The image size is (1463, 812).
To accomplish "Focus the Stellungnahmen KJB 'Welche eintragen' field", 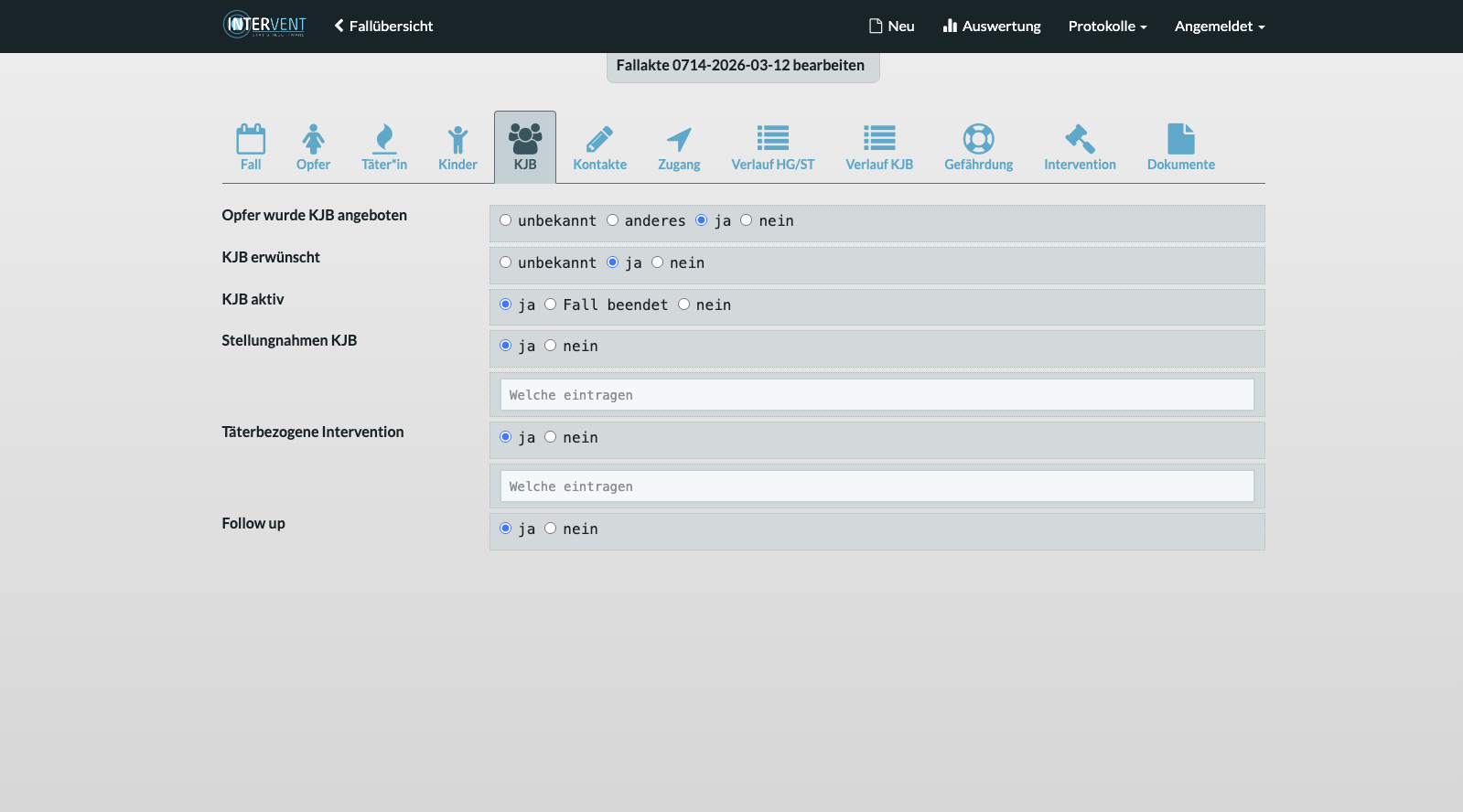I will coord(877,395).
